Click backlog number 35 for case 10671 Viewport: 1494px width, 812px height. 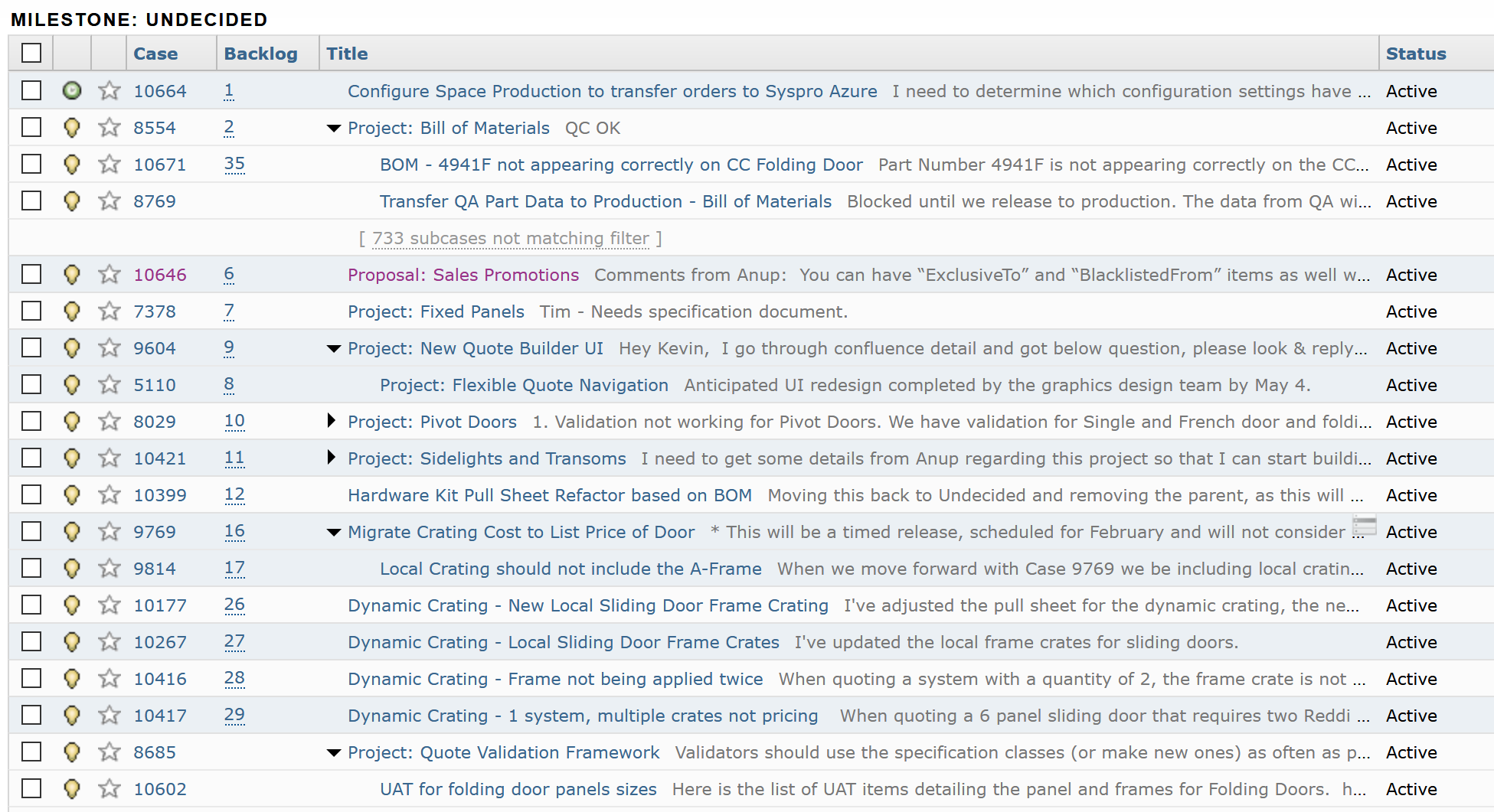tap(234, 165)
